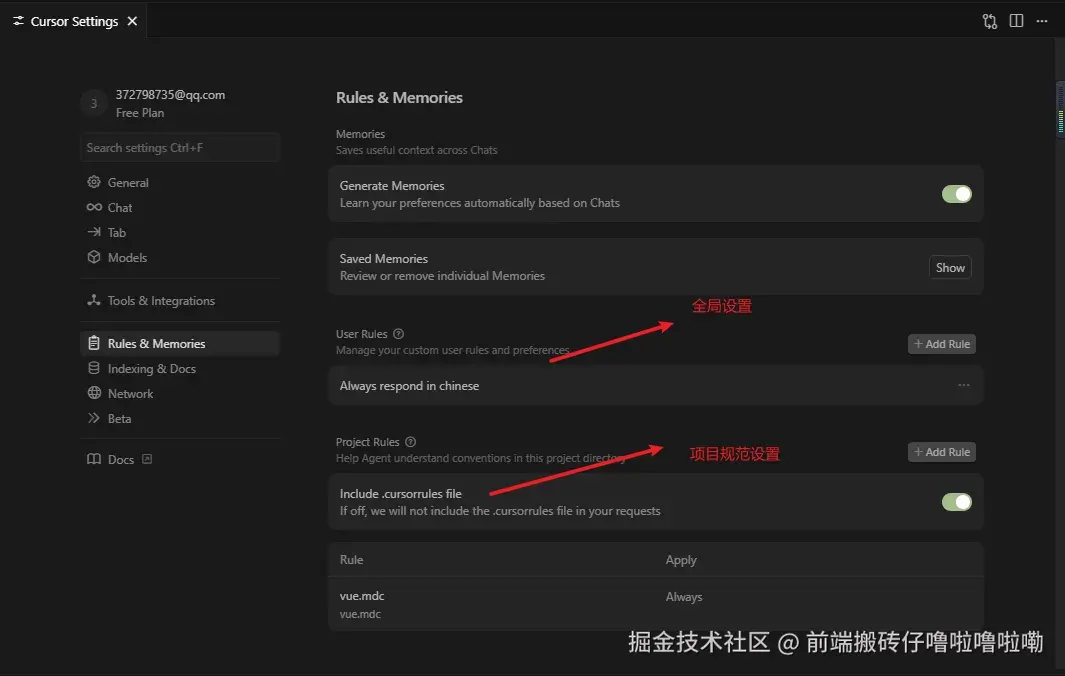Viewport: 1065px width, 676px height.
Task: Open Tools & Integrations settings
Action: (180, 300)
